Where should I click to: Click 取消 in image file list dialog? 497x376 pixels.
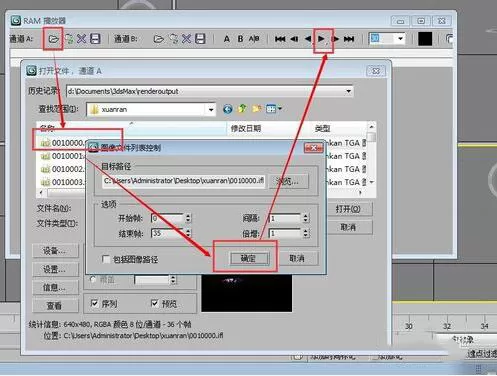point(297,258)
